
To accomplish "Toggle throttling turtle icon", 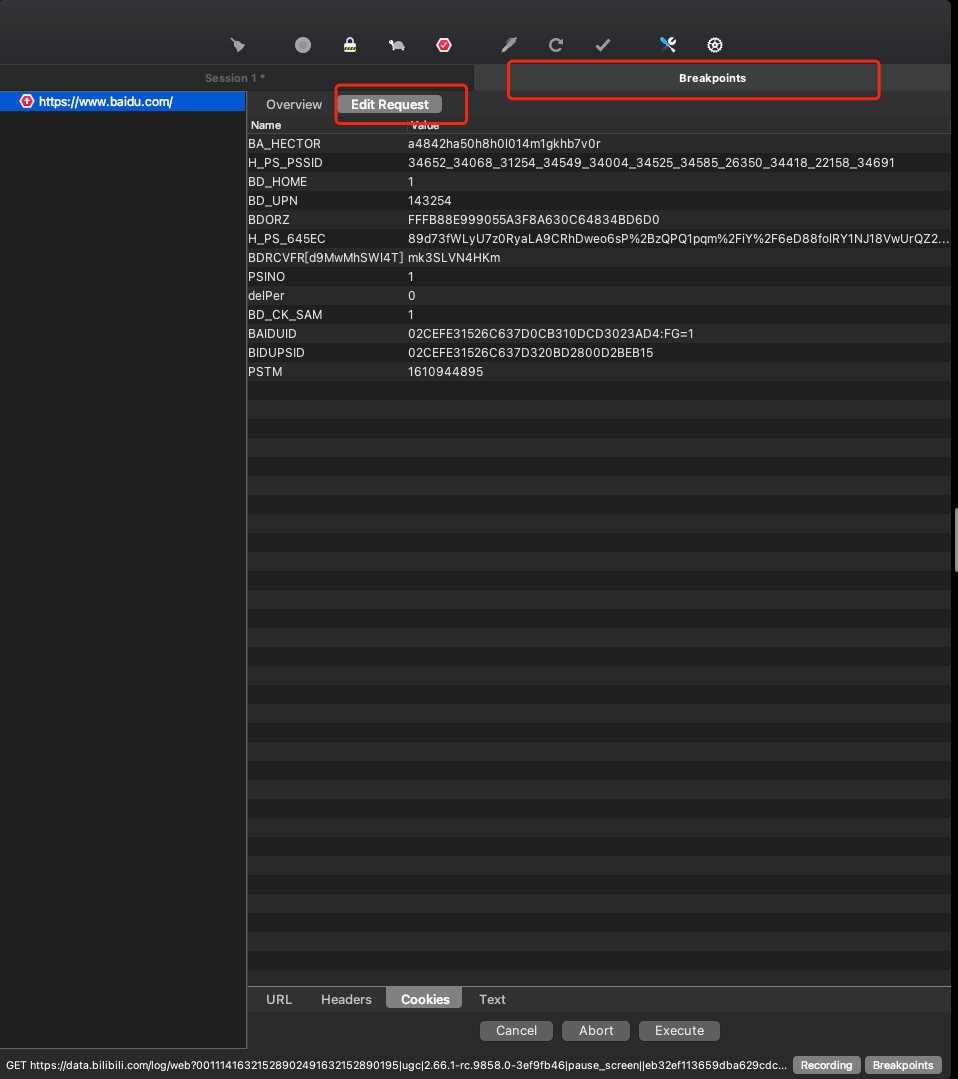I will [x=396, y=45].
